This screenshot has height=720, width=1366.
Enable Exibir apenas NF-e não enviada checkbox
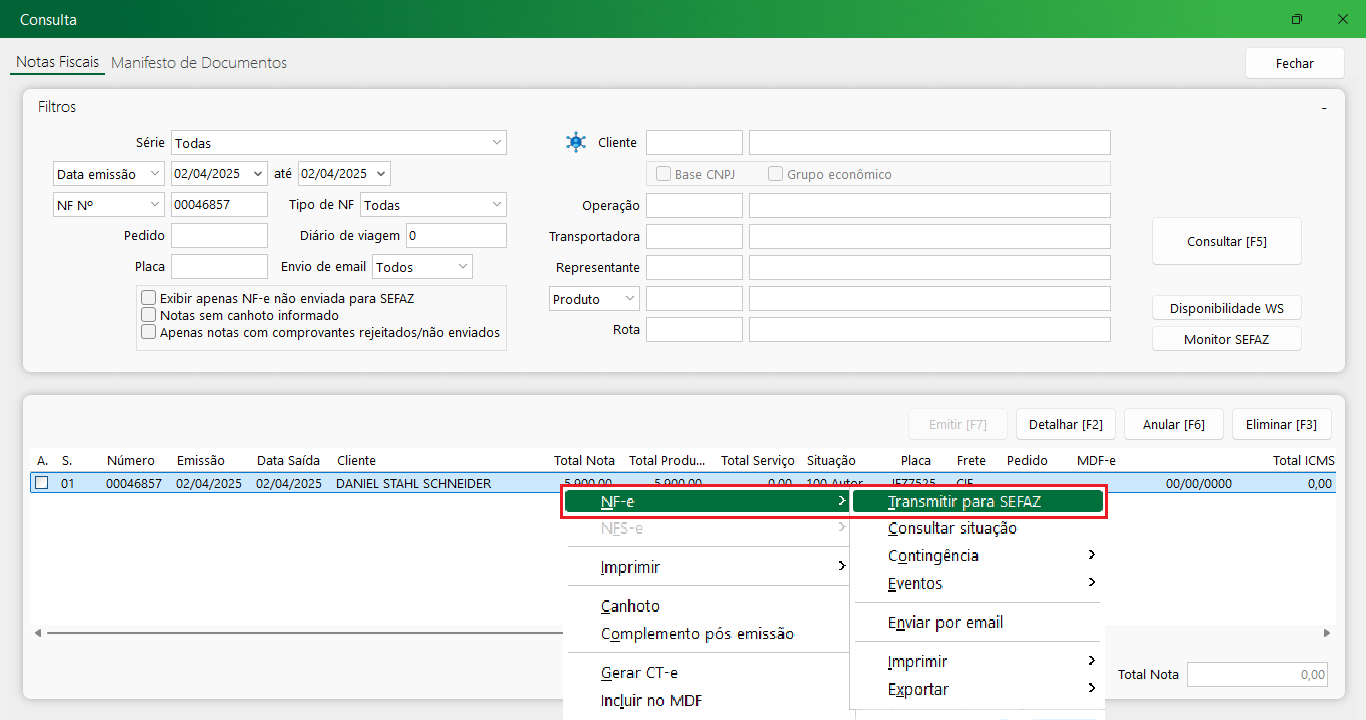[149, 298]
